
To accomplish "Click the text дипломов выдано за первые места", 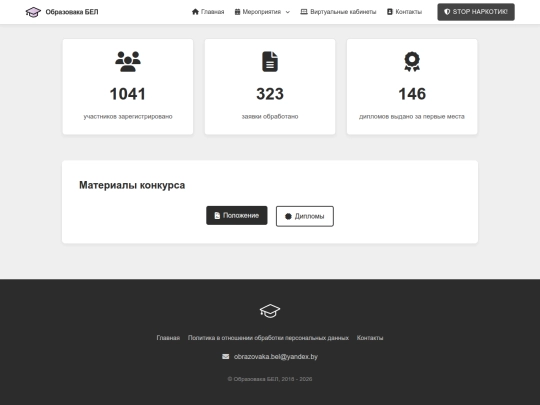I will (x=412, y=116).
